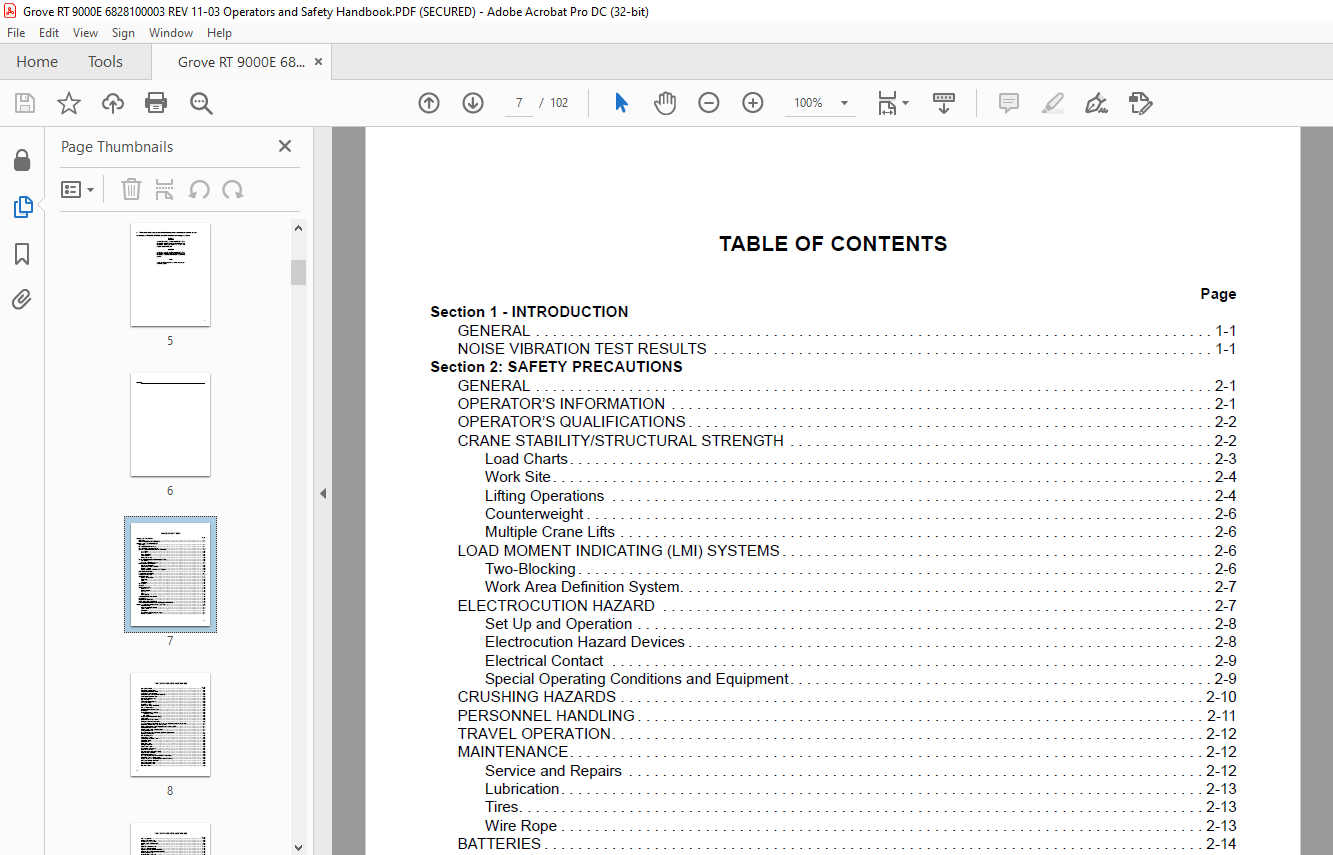Open the View menu
Screen dimensions: 1333x855
(85, 33)
